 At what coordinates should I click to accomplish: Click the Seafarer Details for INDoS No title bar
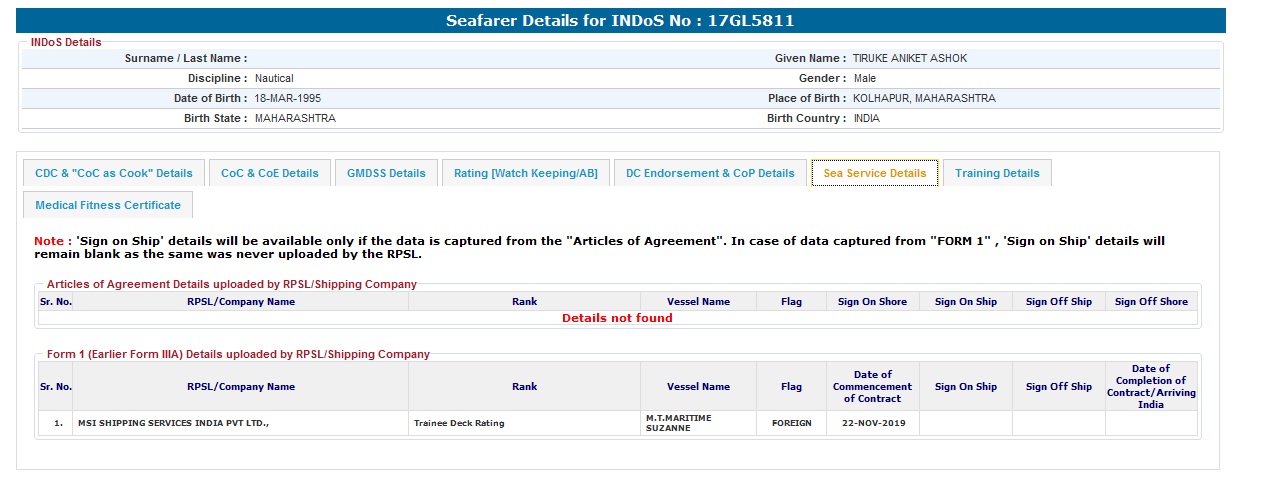(x=620, y=21)
